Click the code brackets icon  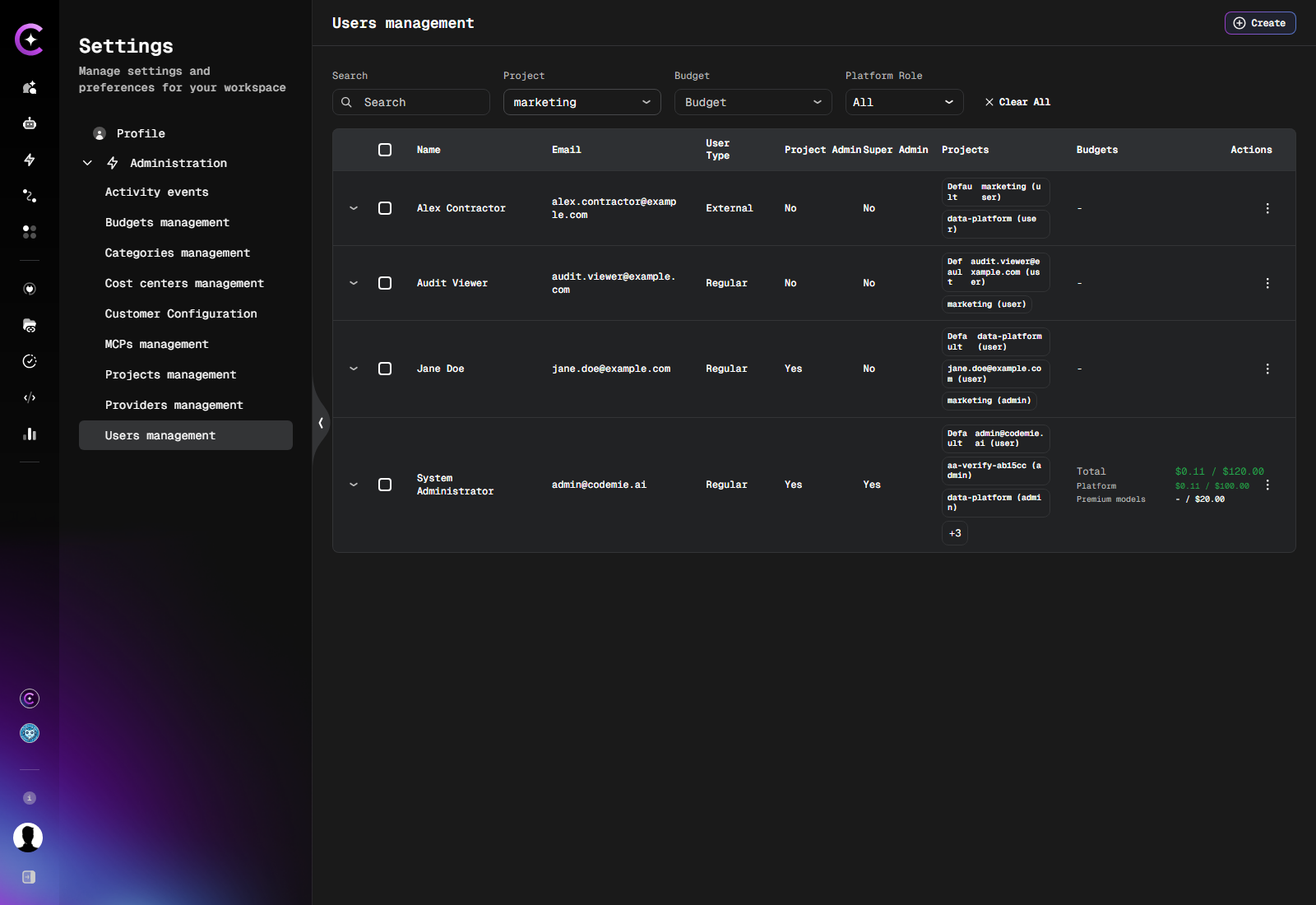pyautogui.click(x=30, y=397)
